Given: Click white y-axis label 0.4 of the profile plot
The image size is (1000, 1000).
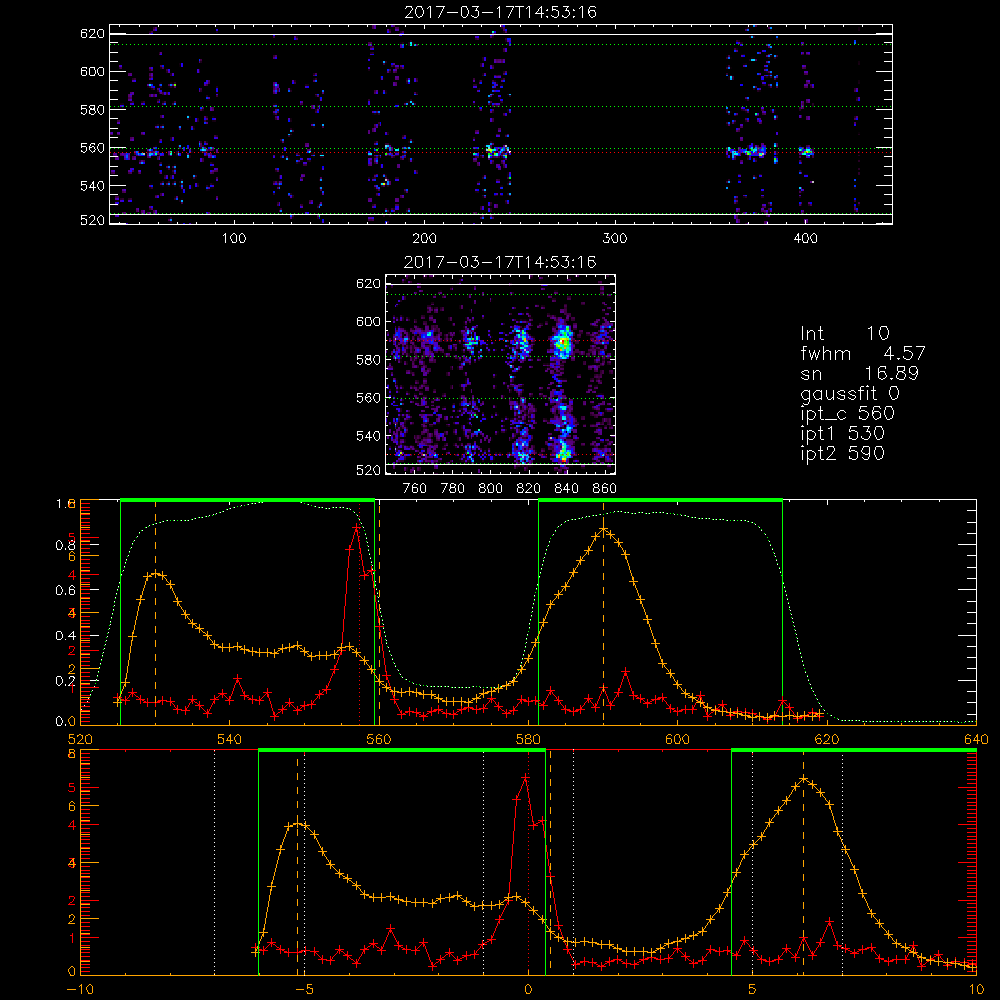Looking at the screenshot, I should 65,636.
